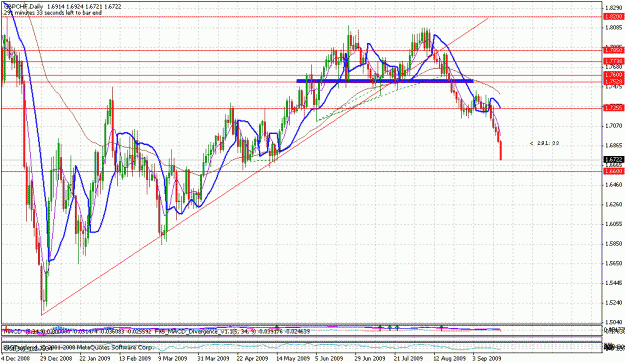The height and width of the screenshot is (363, 625).
Task: Click the 1.6460 price scale value
Action: pos(613,185)
